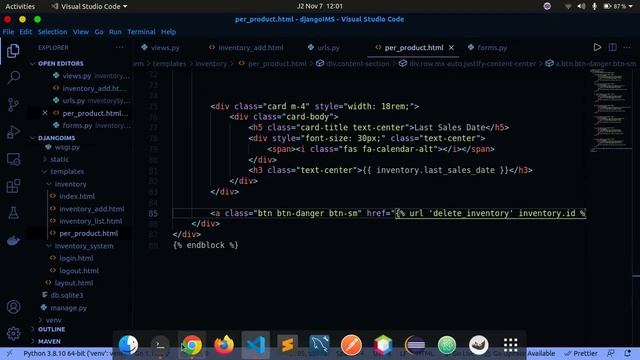Place cursor on the endblock line
The height and width of the screenshot is (360, 640).
(206, 245)
